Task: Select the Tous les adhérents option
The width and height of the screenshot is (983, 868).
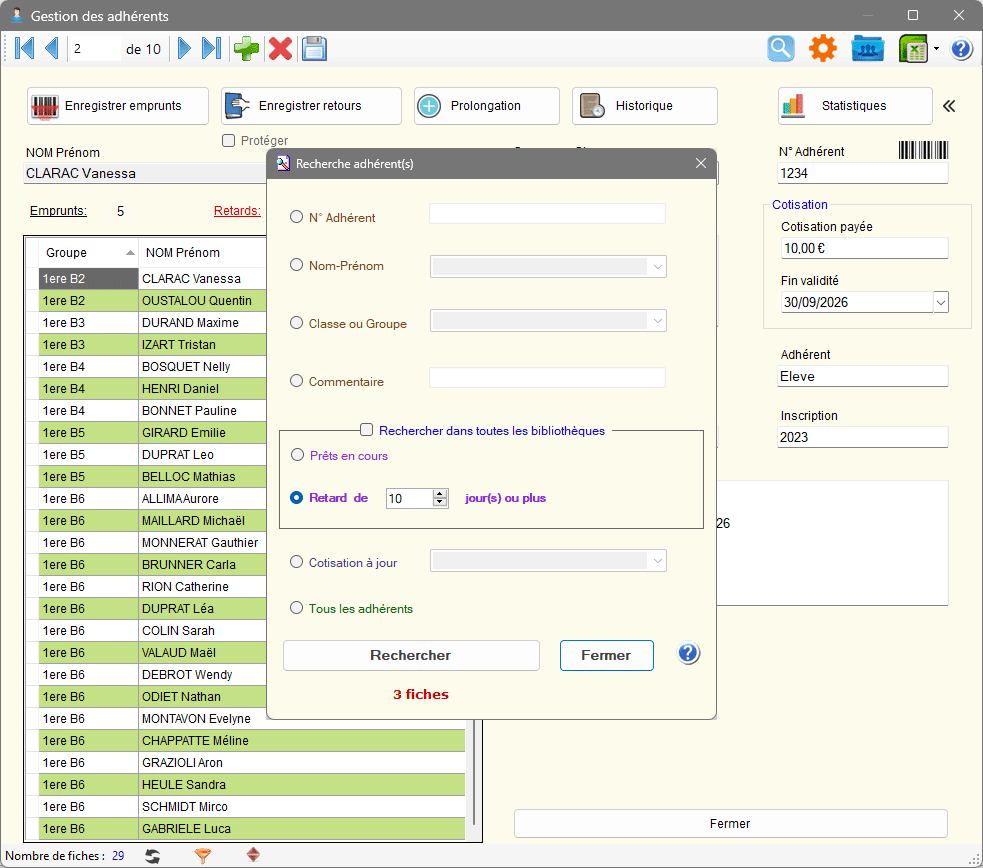Action: (x=297, y=608)
